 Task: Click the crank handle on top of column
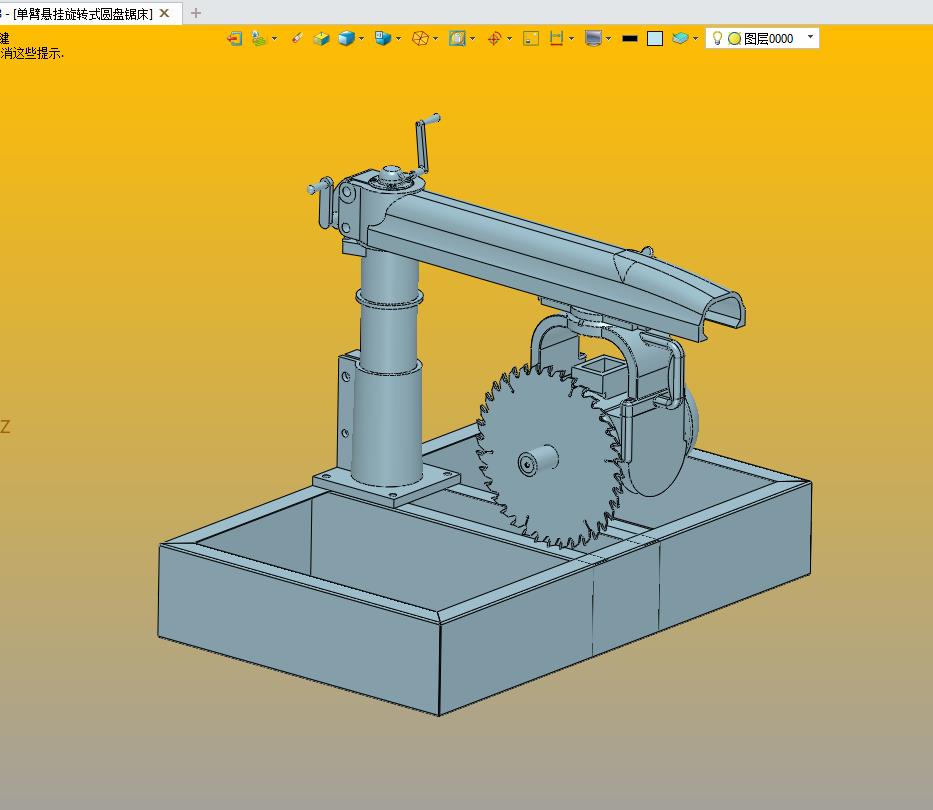point(426,143)
